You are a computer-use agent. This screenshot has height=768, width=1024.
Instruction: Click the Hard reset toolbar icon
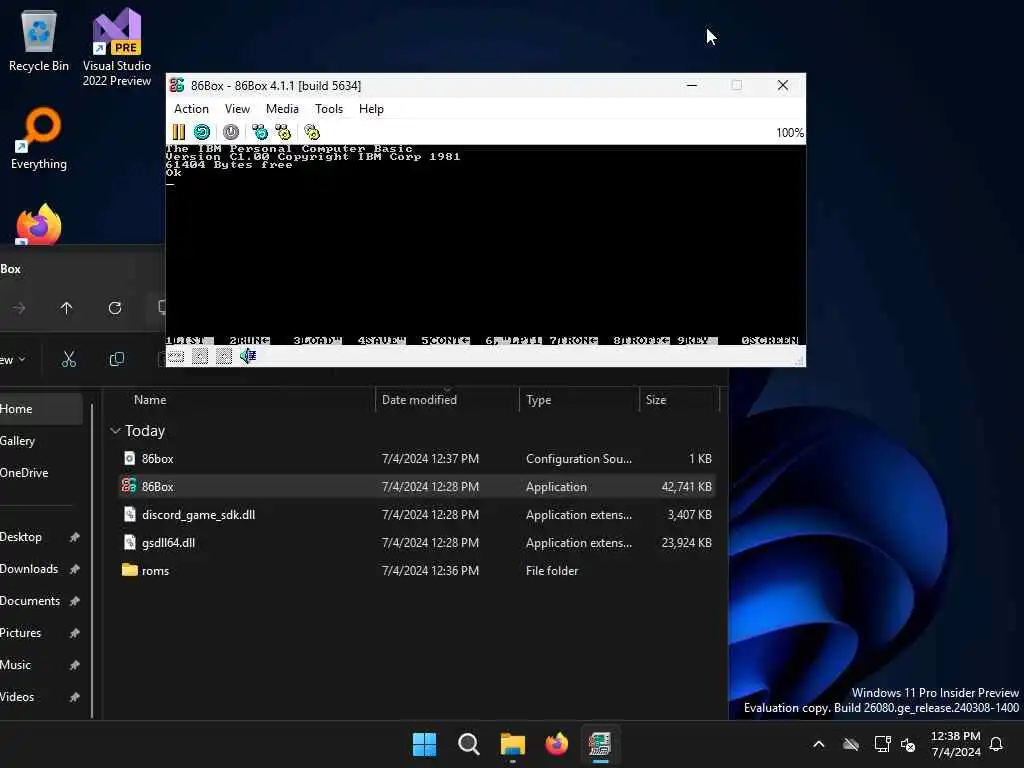[x=202, y=133]
